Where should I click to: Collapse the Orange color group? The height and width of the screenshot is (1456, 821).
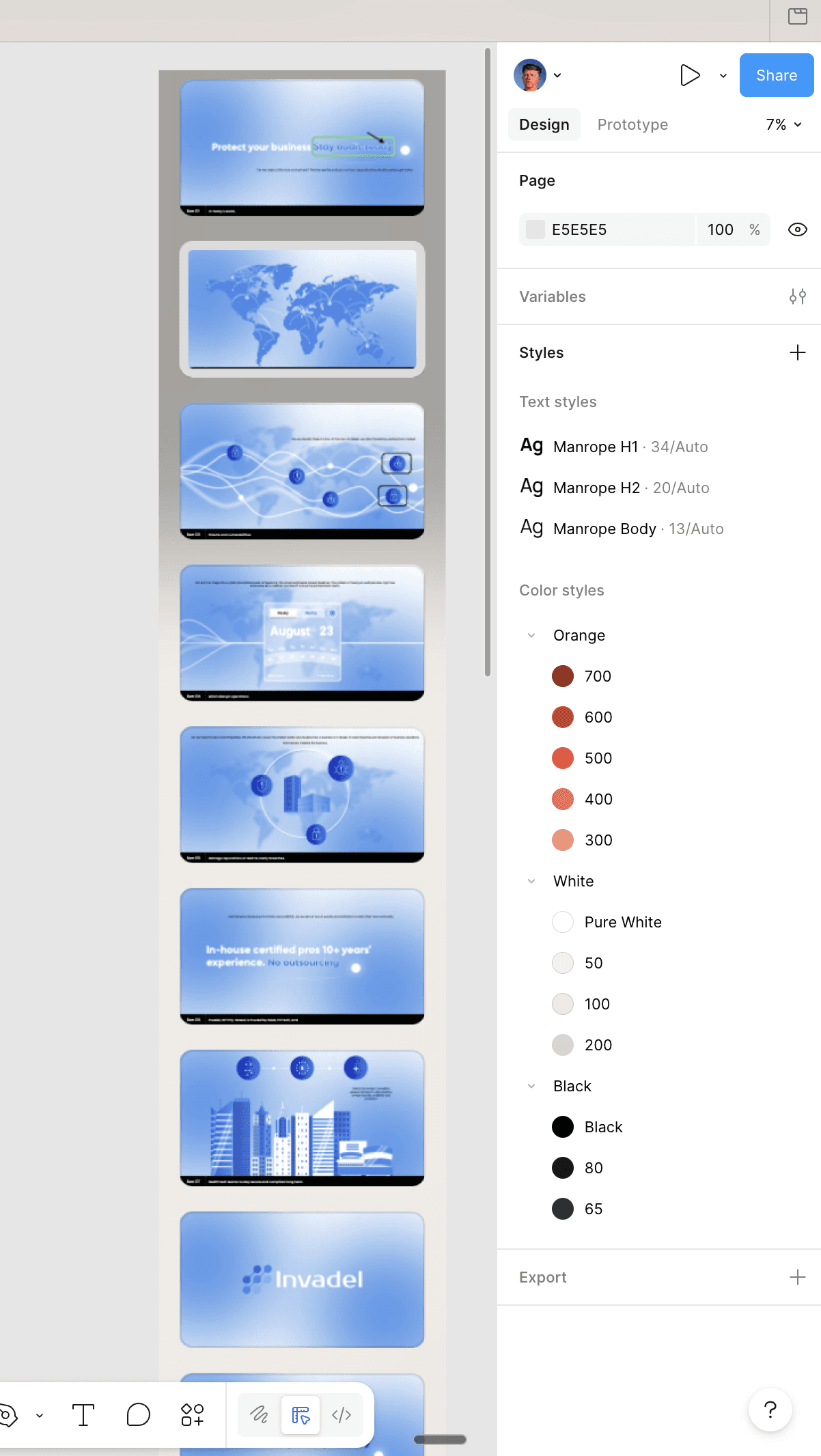click(531, 635)
